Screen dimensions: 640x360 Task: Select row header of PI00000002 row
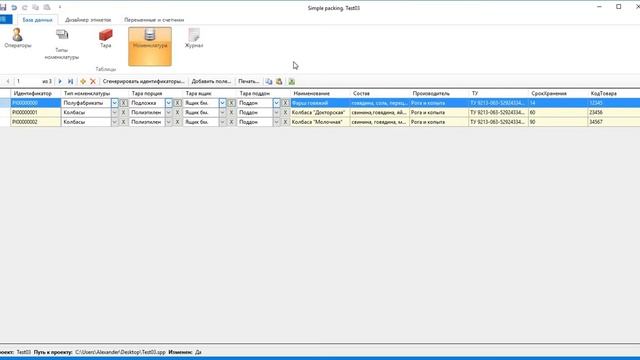(x=5, y=122)
